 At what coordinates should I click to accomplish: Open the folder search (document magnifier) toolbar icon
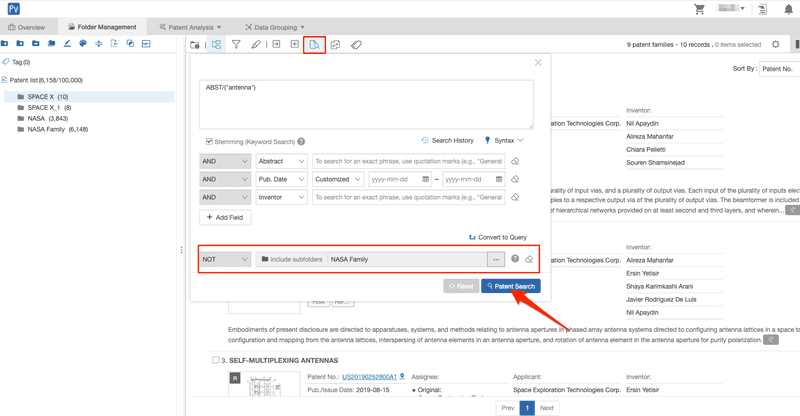[x=314, y=45]
